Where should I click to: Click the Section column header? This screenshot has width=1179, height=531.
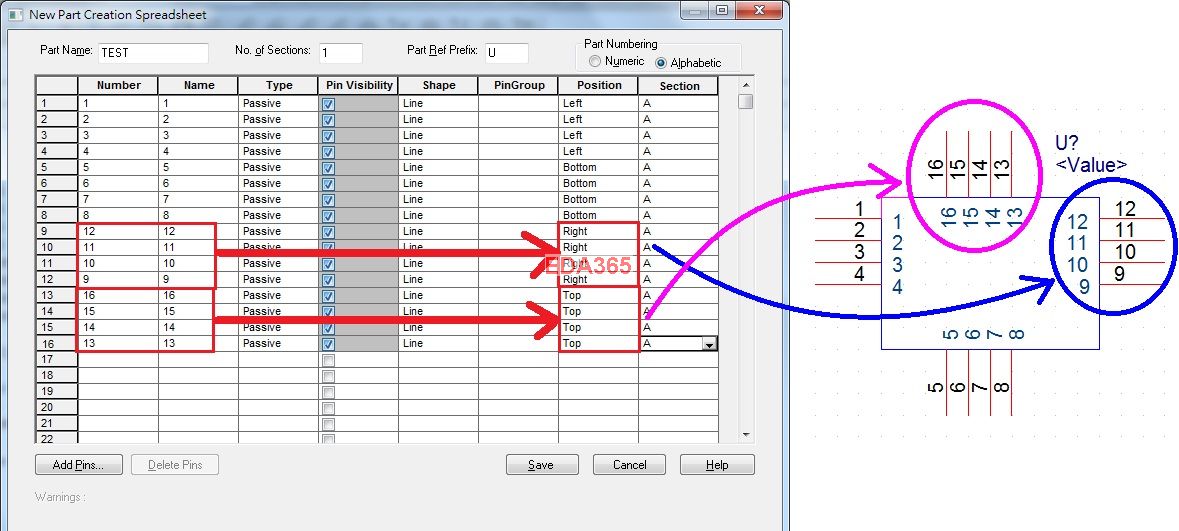(678, 86)
